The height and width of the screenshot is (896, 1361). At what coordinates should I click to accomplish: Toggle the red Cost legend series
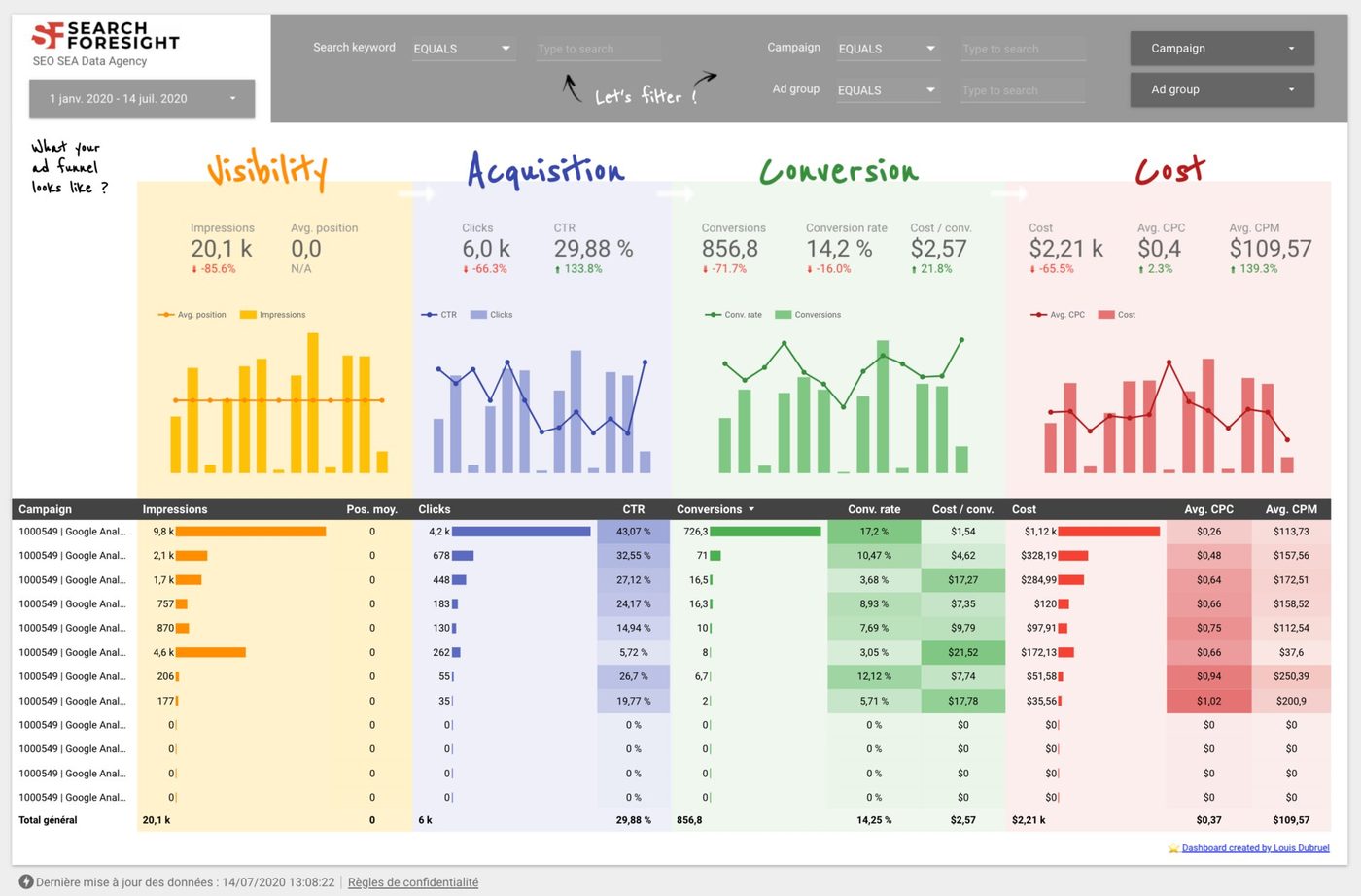click(x=1117, y=315)
